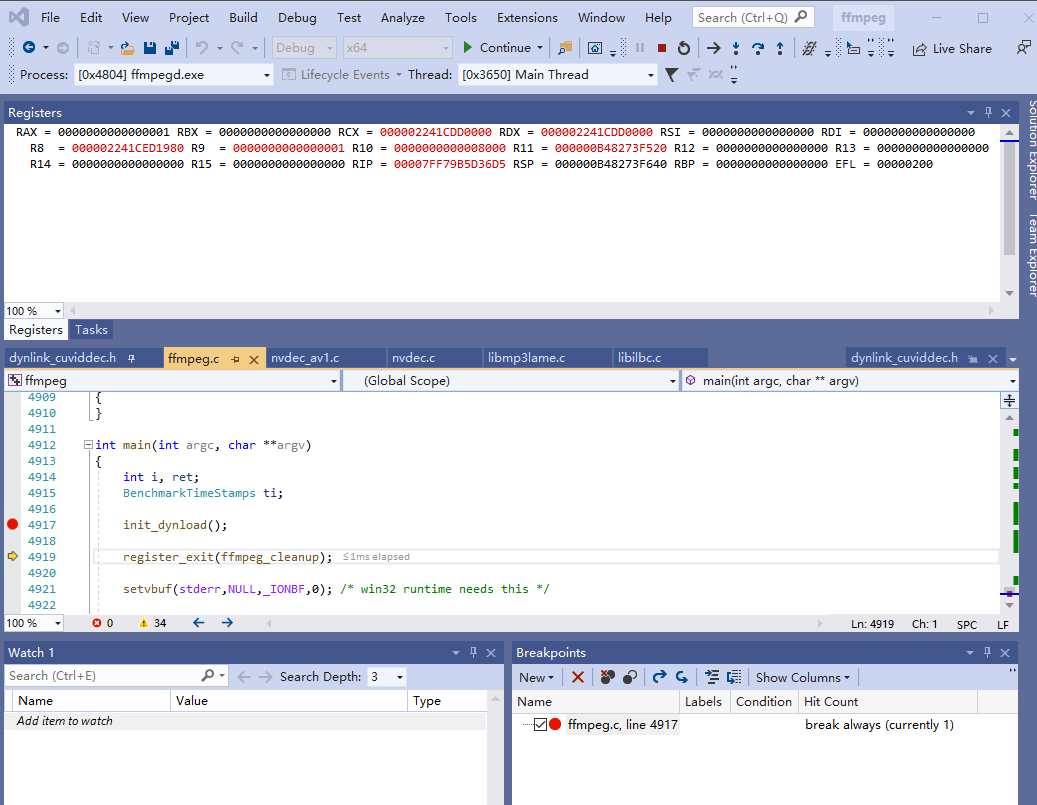1037x805 pixels.
Task: Click the Step Over icon
Action: pyautogui.click(x=758, y=48)
